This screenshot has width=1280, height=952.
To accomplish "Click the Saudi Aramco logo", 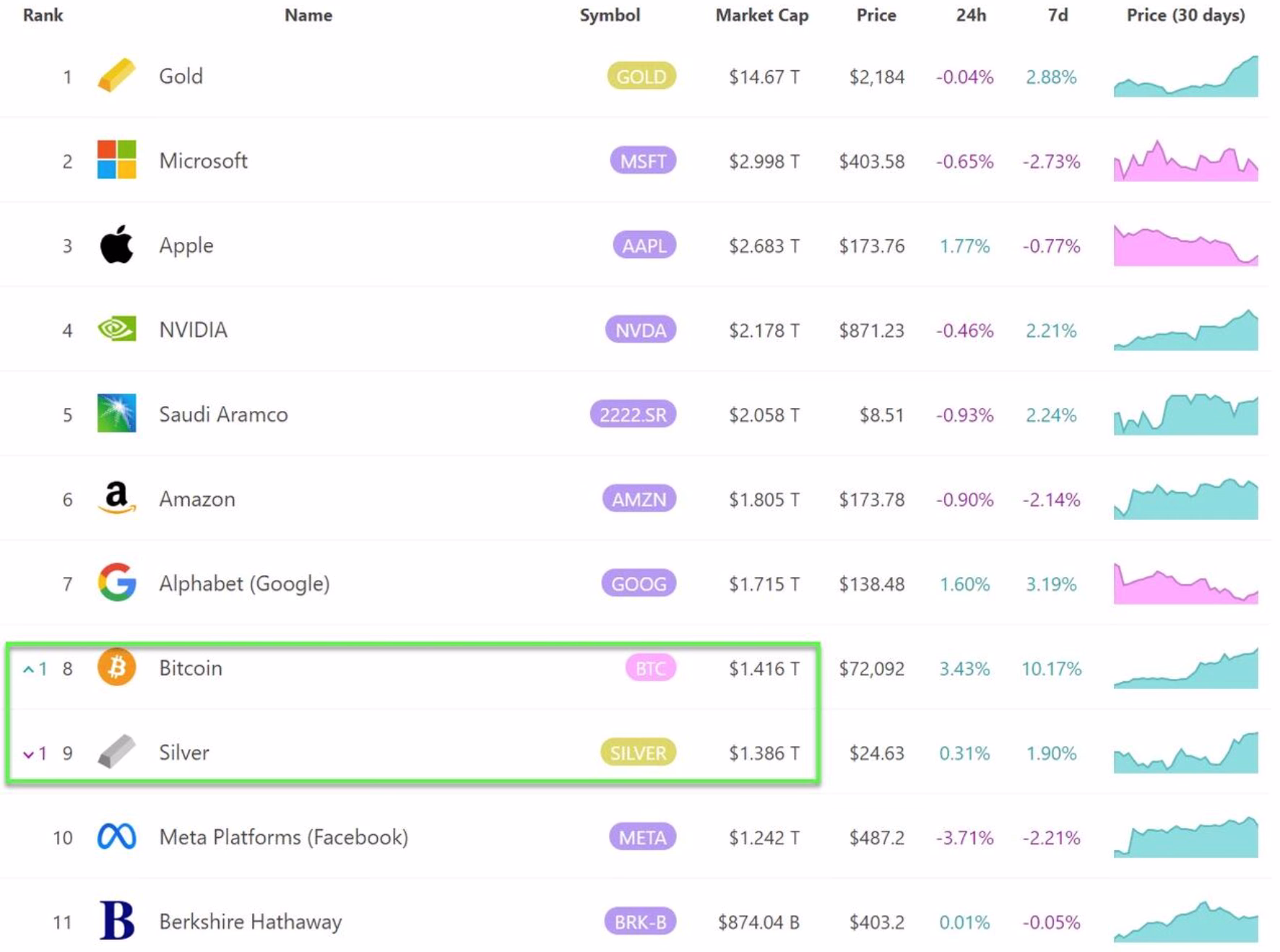I will (x=116, y=413).
